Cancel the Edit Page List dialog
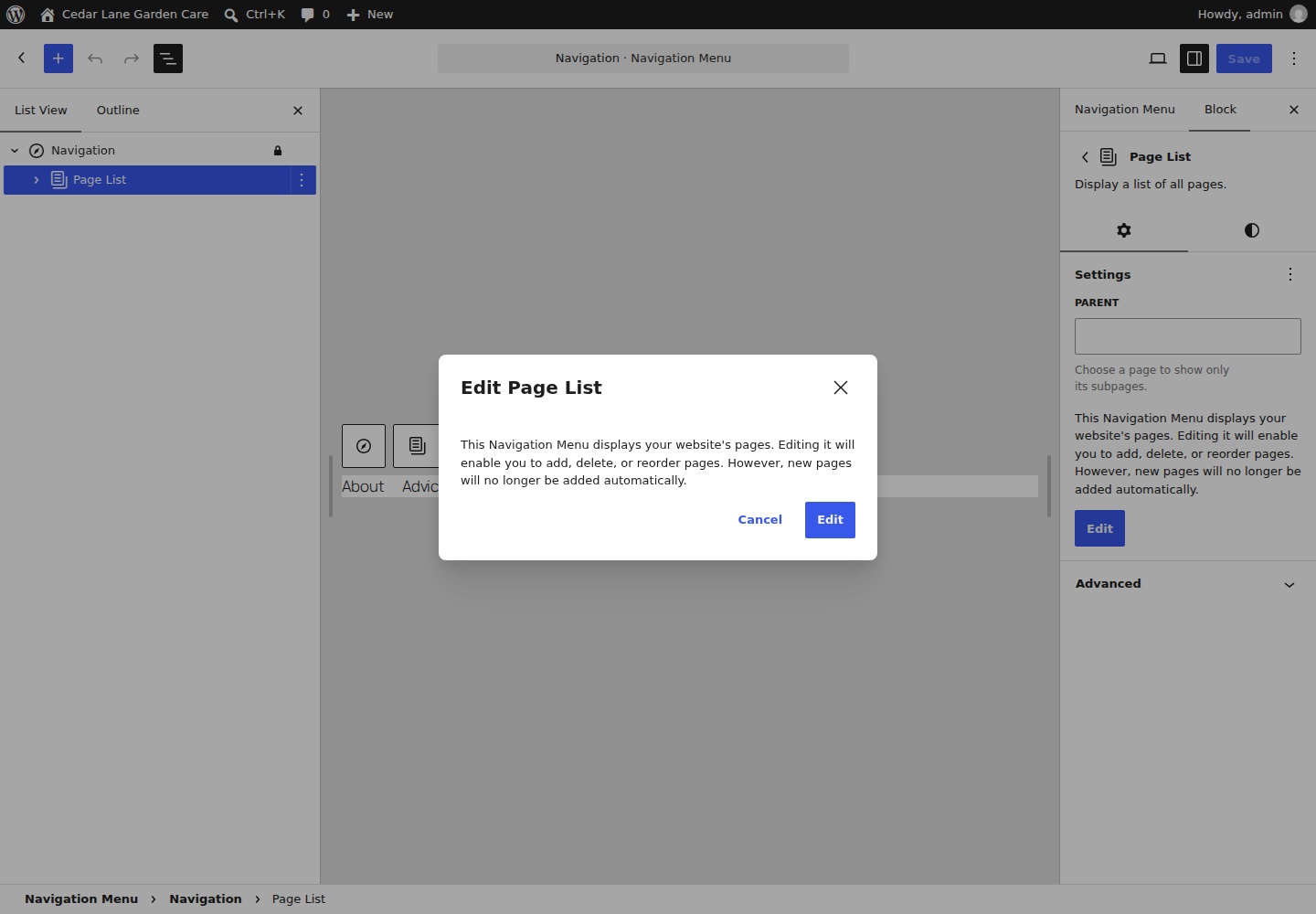The width and height of the screenshot is (1316, 914). coord(760,520)
